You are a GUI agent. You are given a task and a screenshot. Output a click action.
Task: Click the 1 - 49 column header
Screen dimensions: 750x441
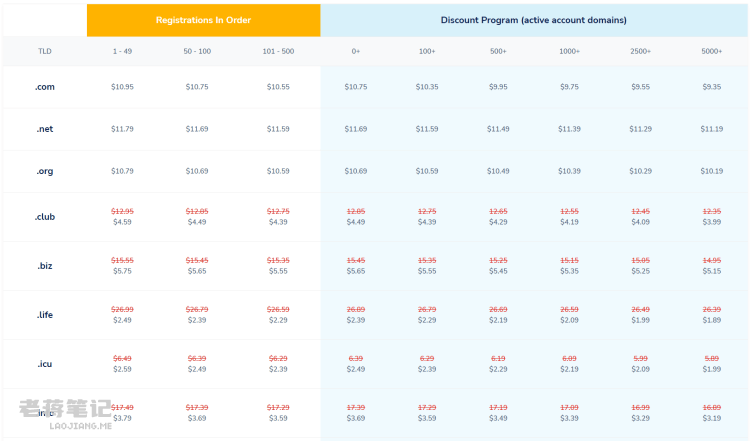point(122,51)
